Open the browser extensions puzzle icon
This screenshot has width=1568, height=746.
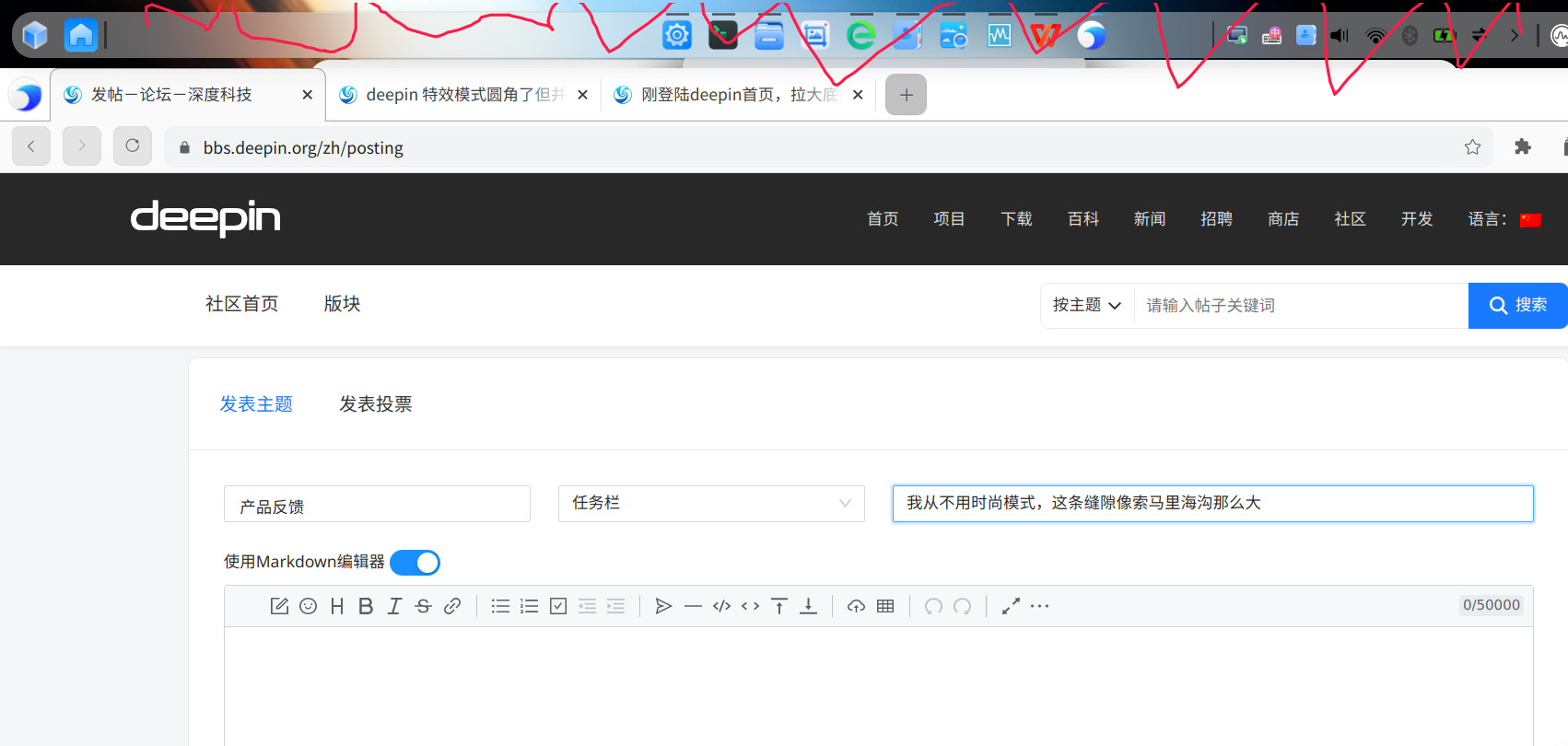coord(1523,147)
